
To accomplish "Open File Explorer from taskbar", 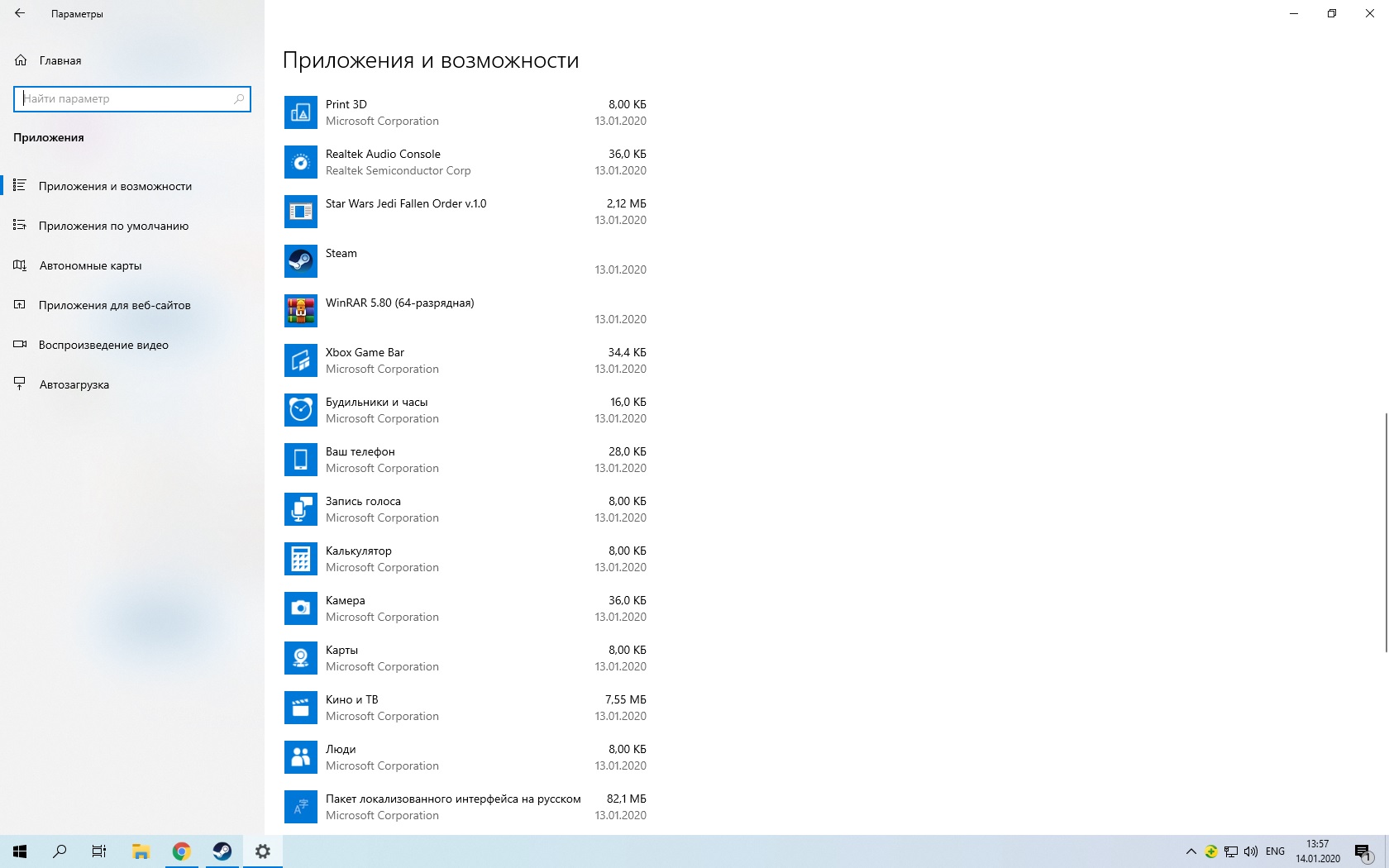I will [x=141, y=851].
